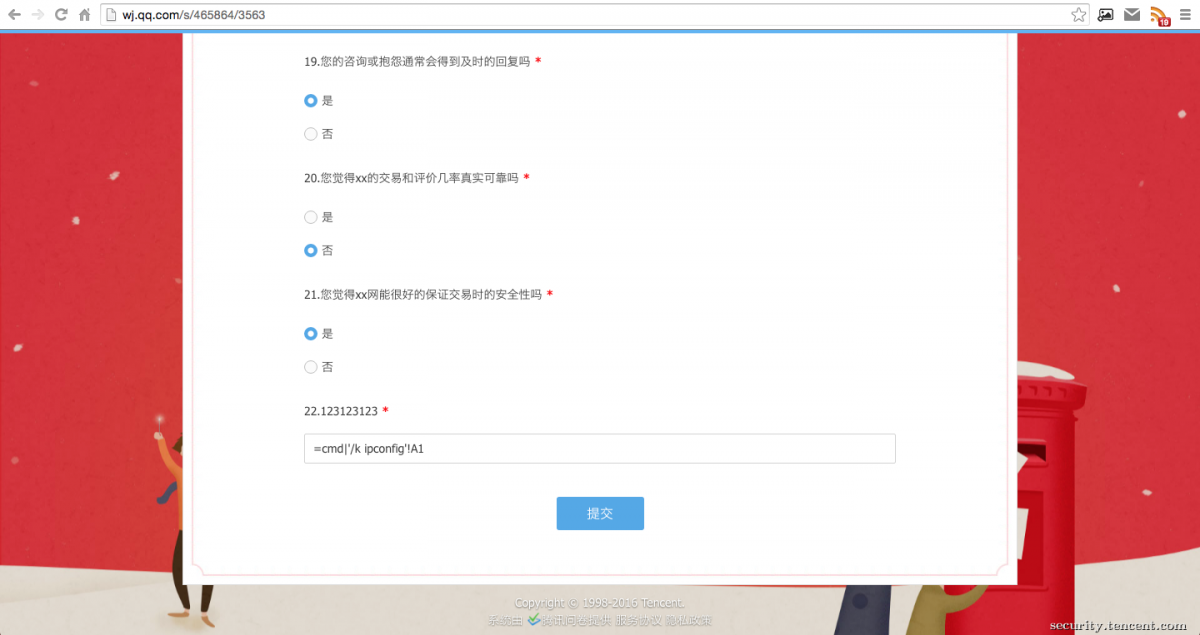Viewport: 1200px width, 635px height.
Task: Click the page icon in the address bar
Action: click(x=112, y=15)
